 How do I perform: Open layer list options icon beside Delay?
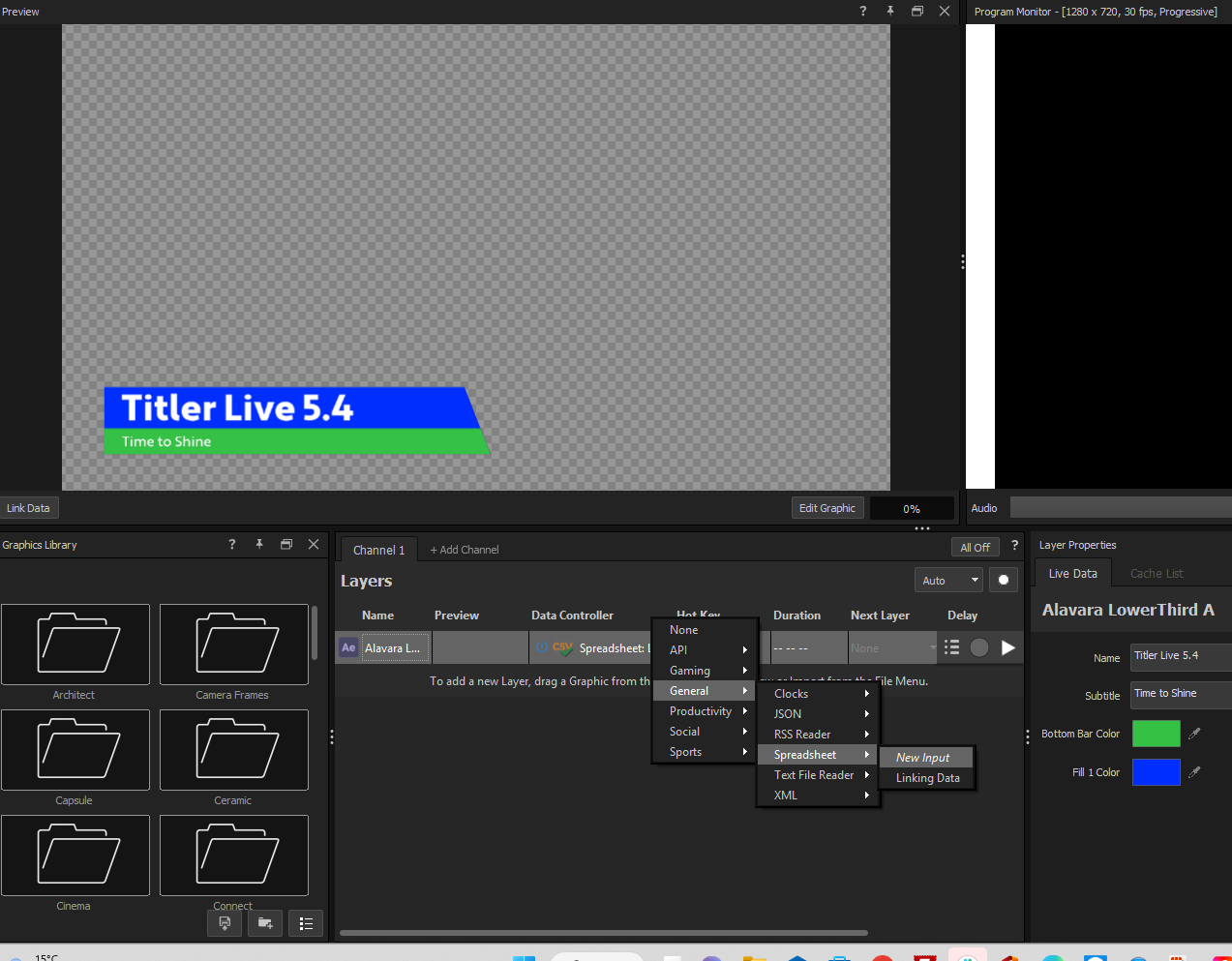pos(951,647)
